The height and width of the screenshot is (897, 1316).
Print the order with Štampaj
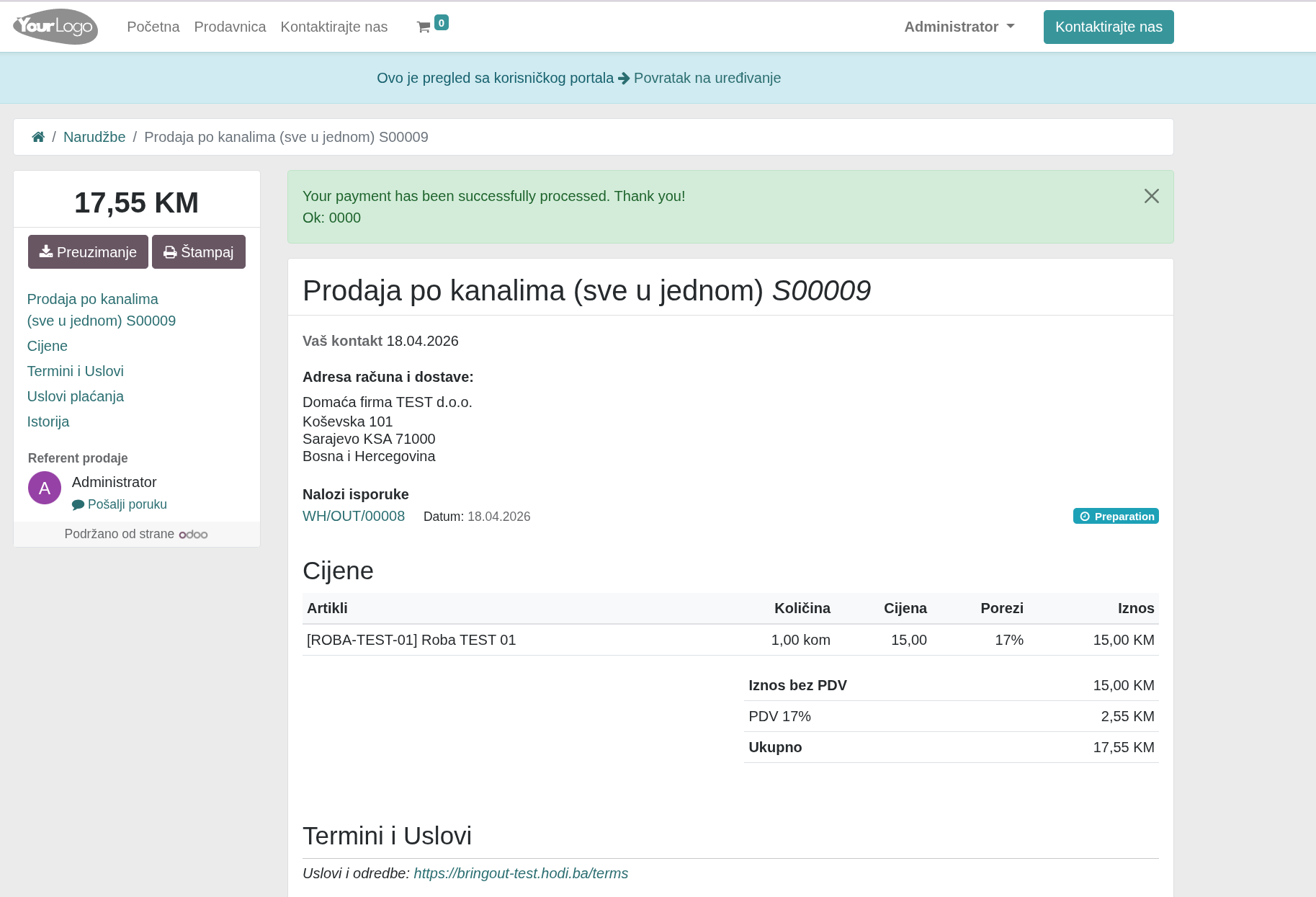click(x=199, y=252)
